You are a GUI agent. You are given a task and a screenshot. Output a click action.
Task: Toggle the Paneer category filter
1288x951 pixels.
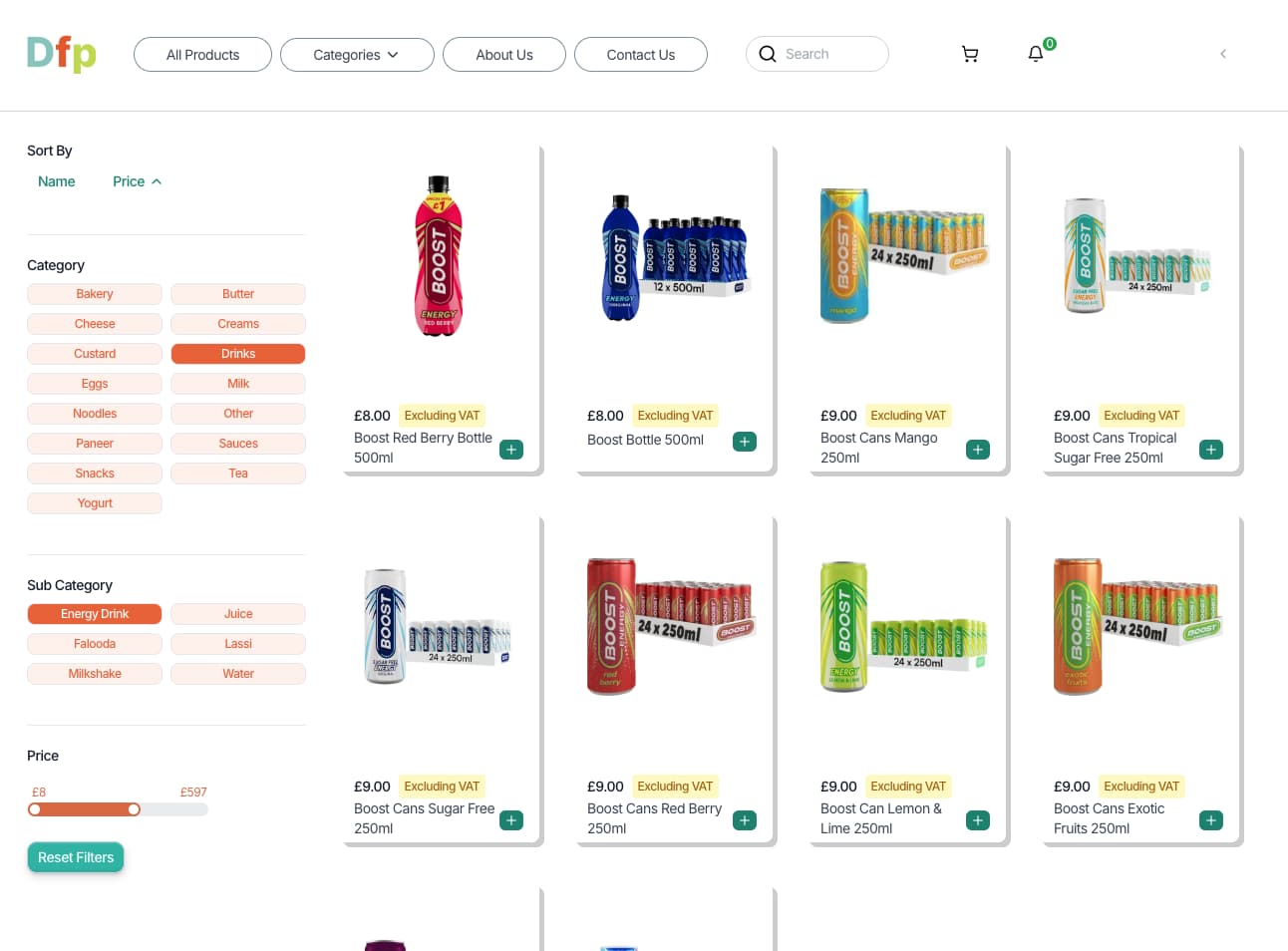point(95,444)
